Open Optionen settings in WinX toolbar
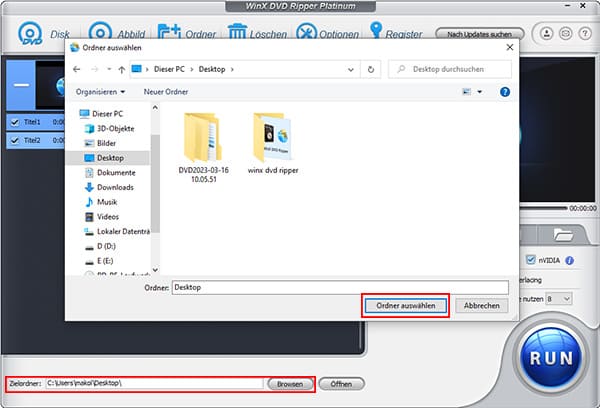The image size is (600, 408). (307, 32)
